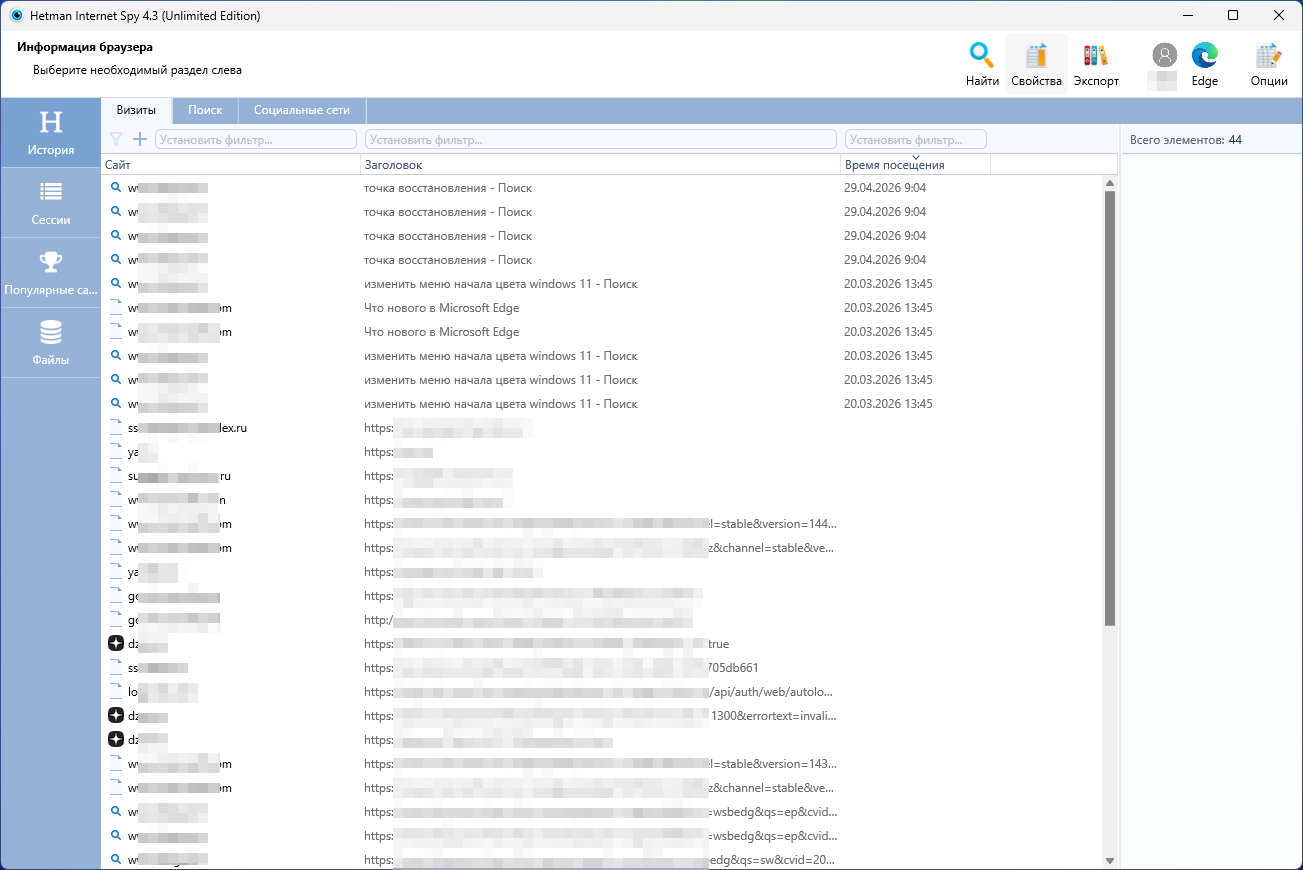Sort by the Время посещения column header
Image resolution: width=1303 pixels, height=870 pixels.
(916, 165)
